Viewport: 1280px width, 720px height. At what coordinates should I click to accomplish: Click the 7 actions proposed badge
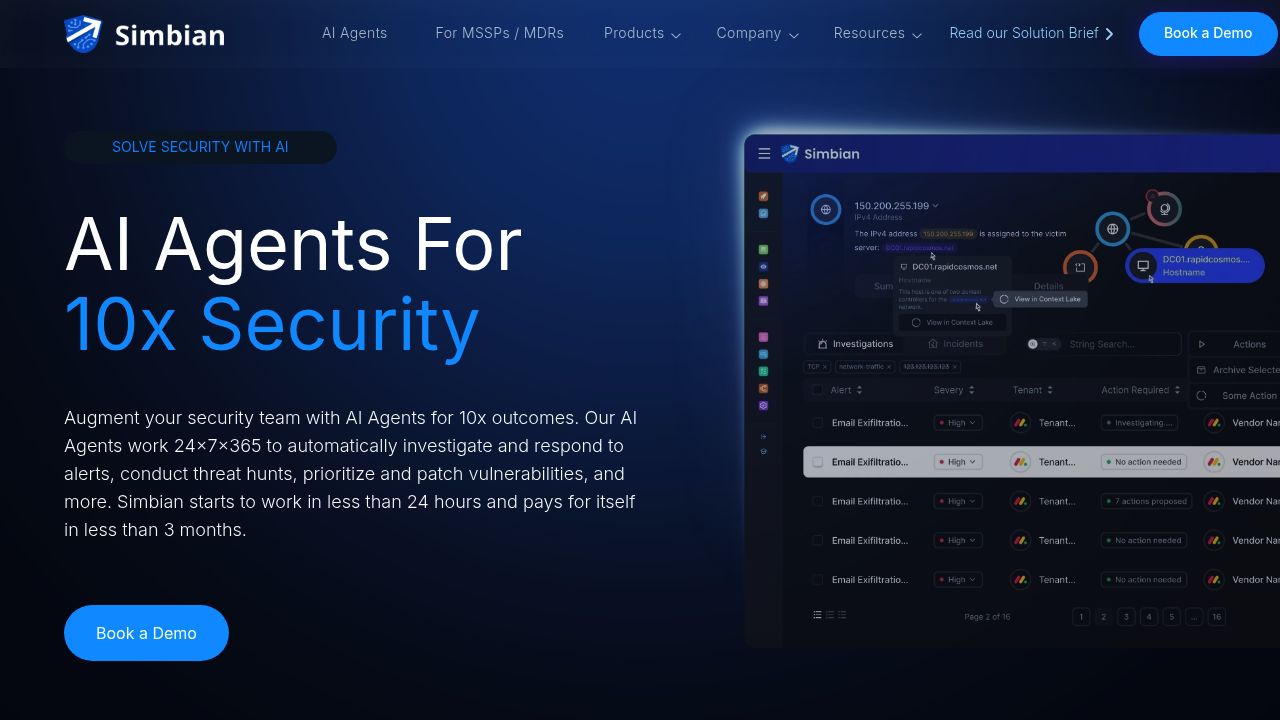1146,501
